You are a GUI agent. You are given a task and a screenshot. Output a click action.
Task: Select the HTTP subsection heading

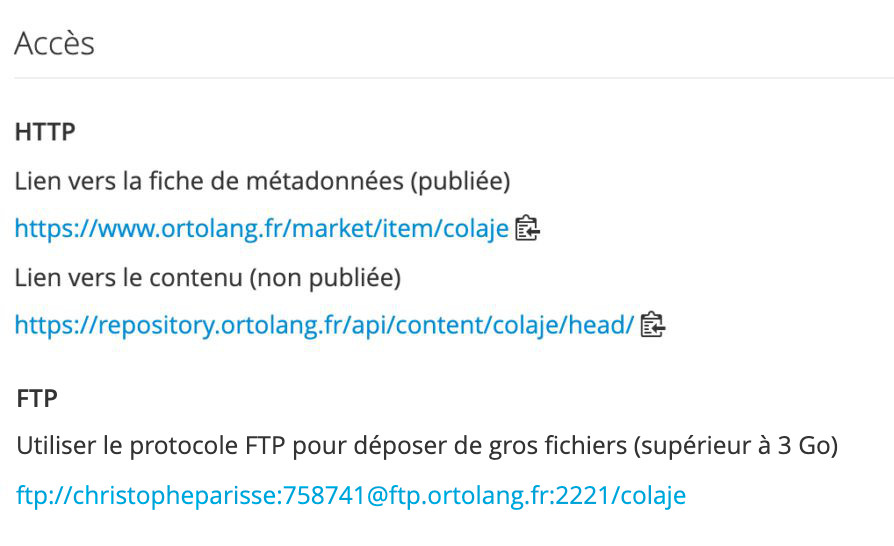pyautogui.click(x=45, y=132)
